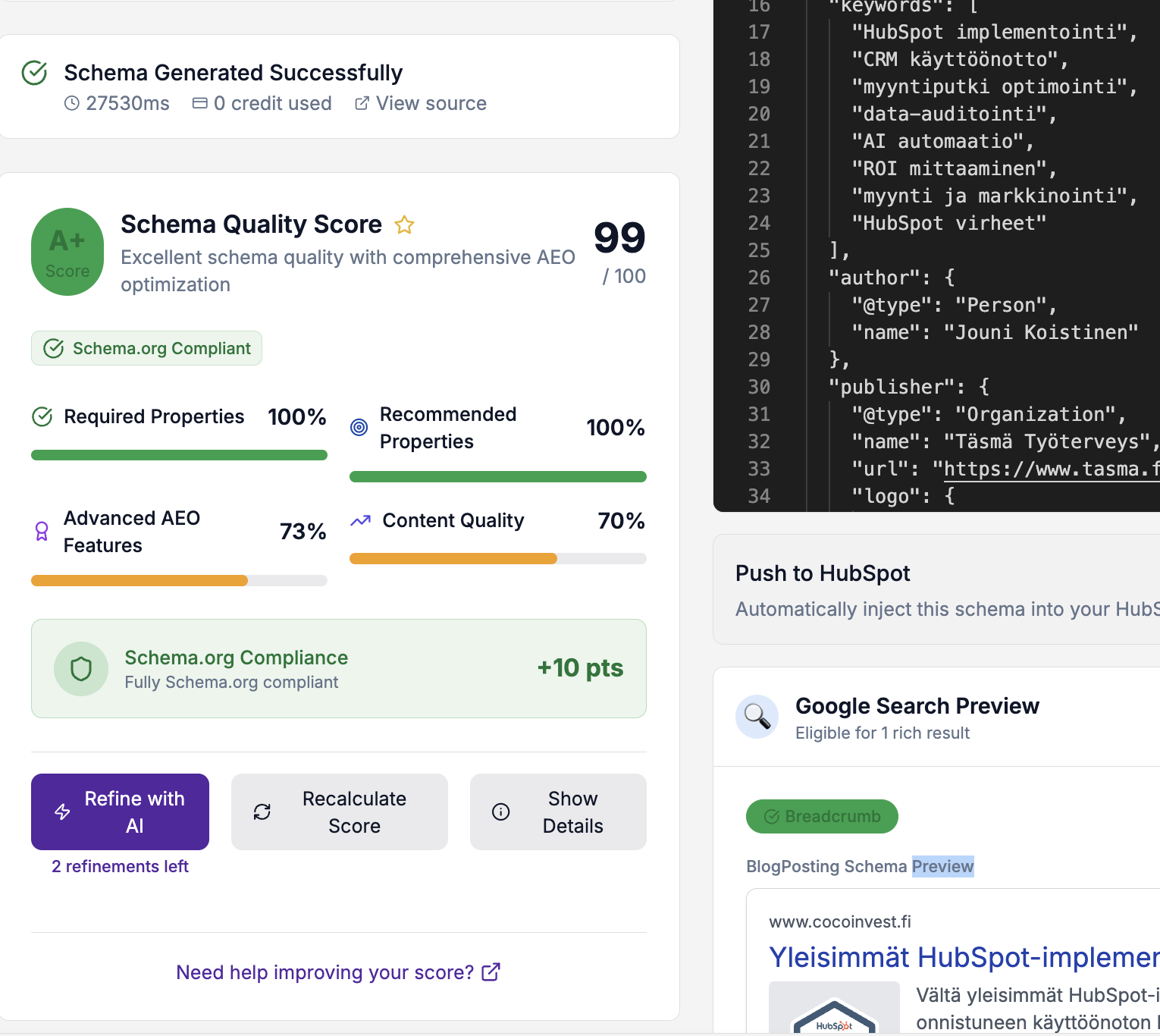Open the Yleisimmät HubSpot search result title
The width and height of the screenshot is (1160, 1036).
(963, 958)
